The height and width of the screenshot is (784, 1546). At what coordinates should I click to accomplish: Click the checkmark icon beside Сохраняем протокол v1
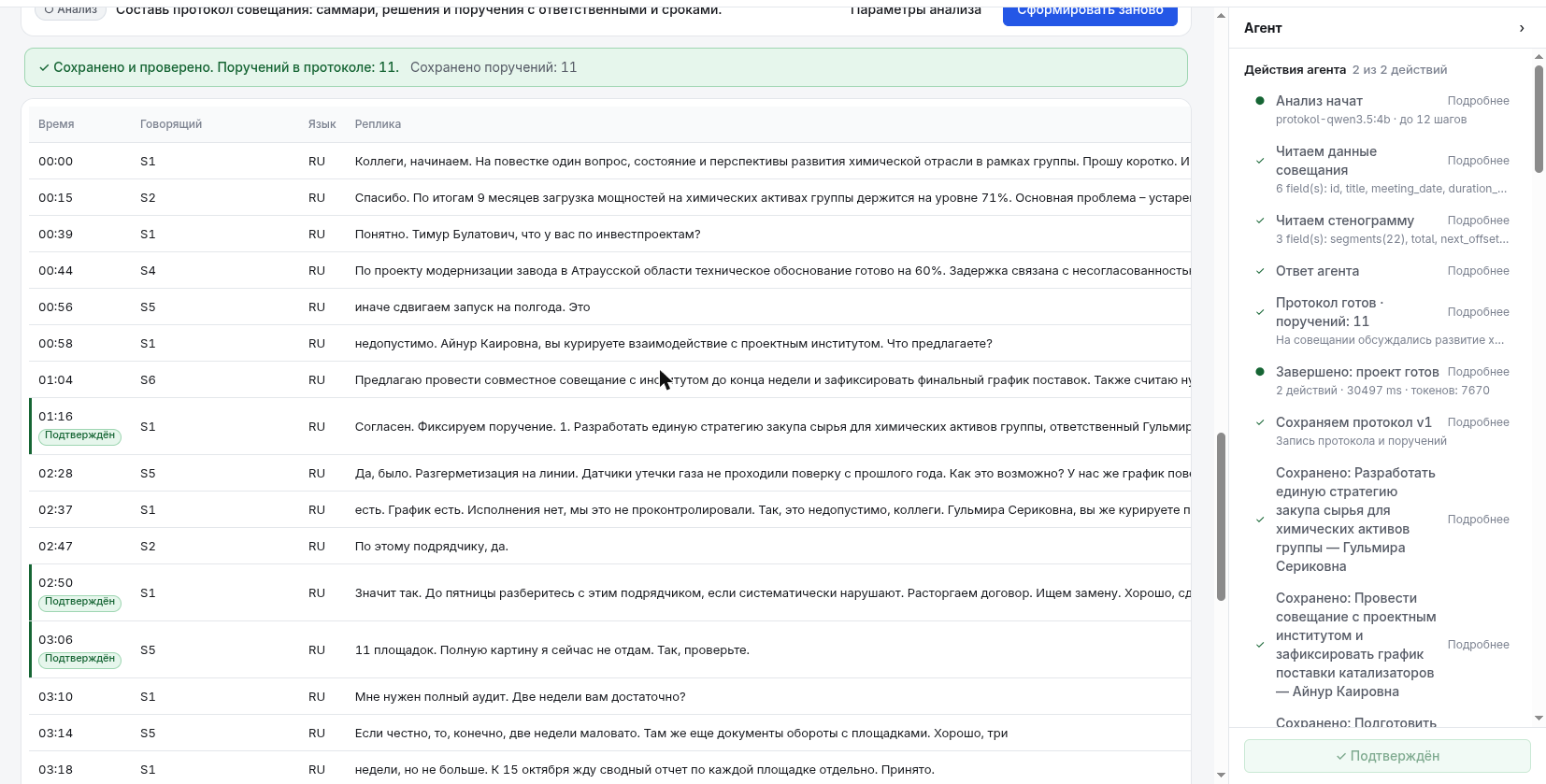1260,422
